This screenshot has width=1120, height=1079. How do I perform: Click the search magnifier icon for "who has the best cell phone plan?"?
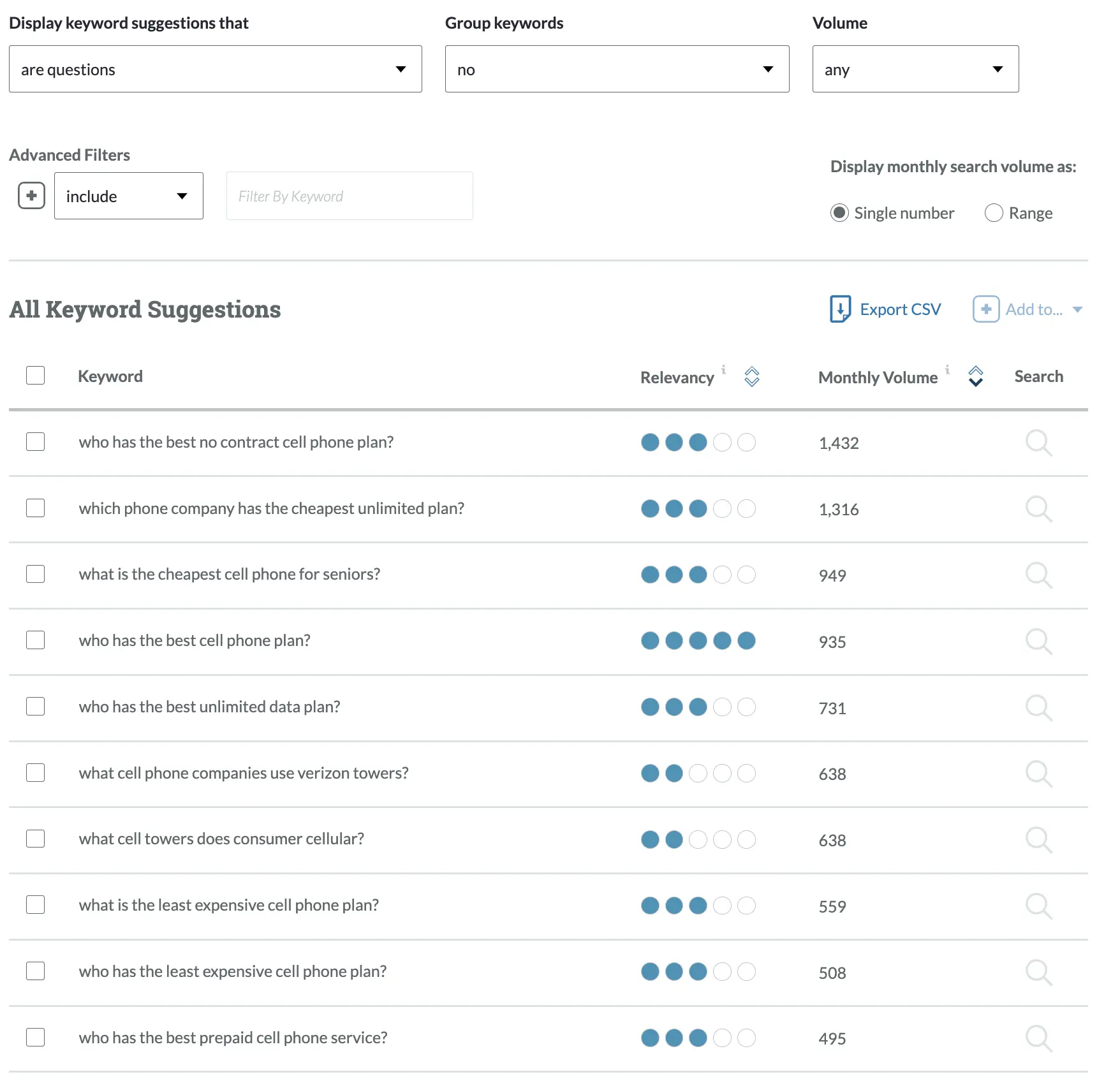pyautogui.click(x=1038, y=642)
